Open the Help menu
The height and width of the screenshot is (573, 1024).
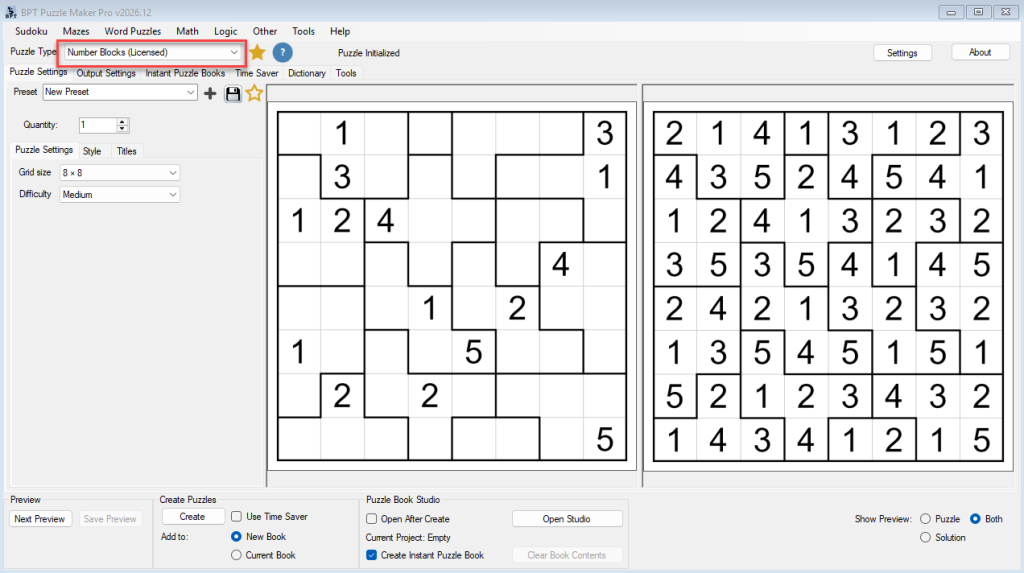point(340,31)
